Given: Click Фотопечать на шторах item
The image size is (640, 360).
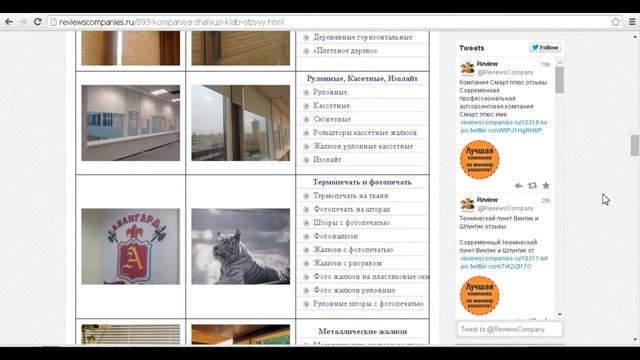Looking at the screenshot, I should click(x=352, y=209).
